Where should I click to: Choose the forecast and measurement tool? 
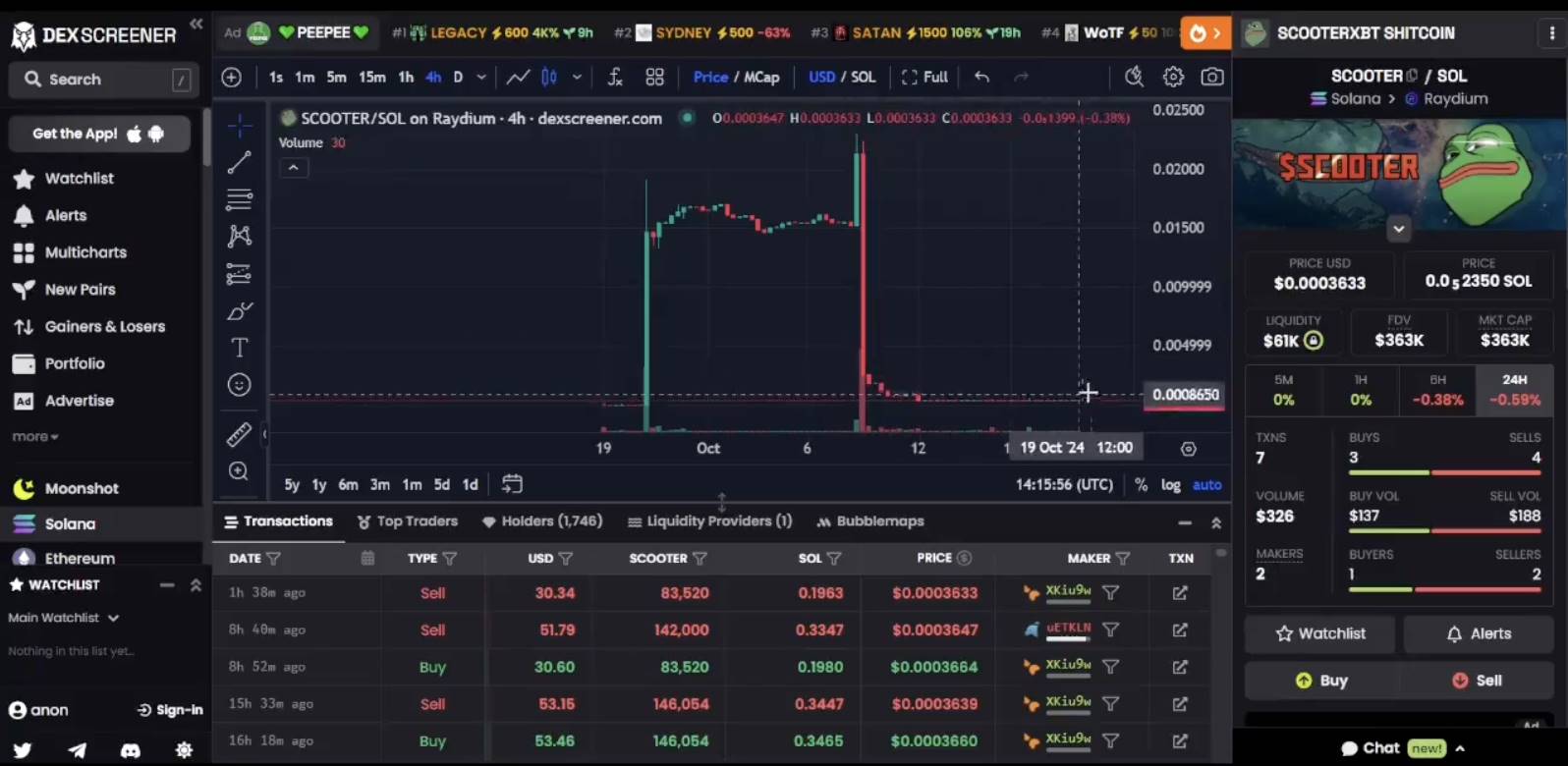[239, 274]
